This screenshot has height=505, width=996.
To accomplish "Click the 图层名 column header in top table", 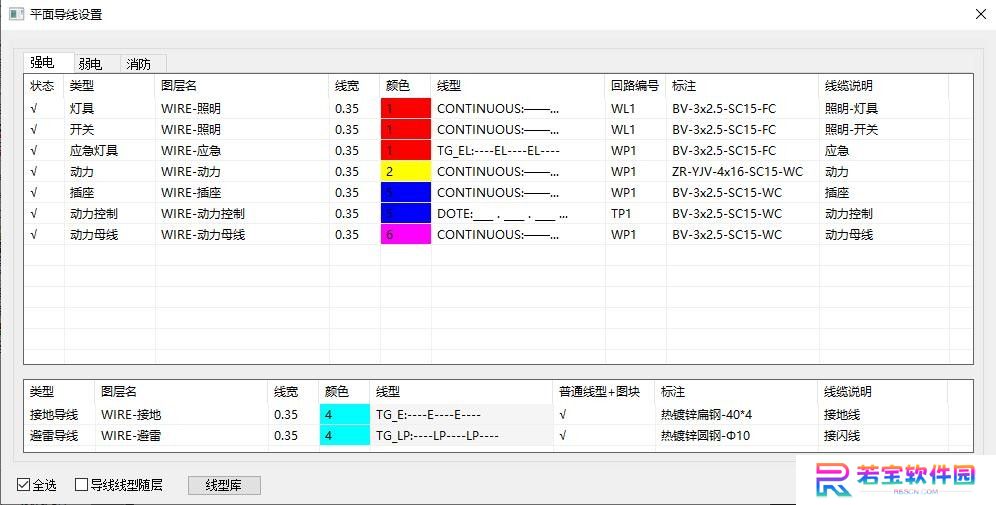I will click(241, 86).
